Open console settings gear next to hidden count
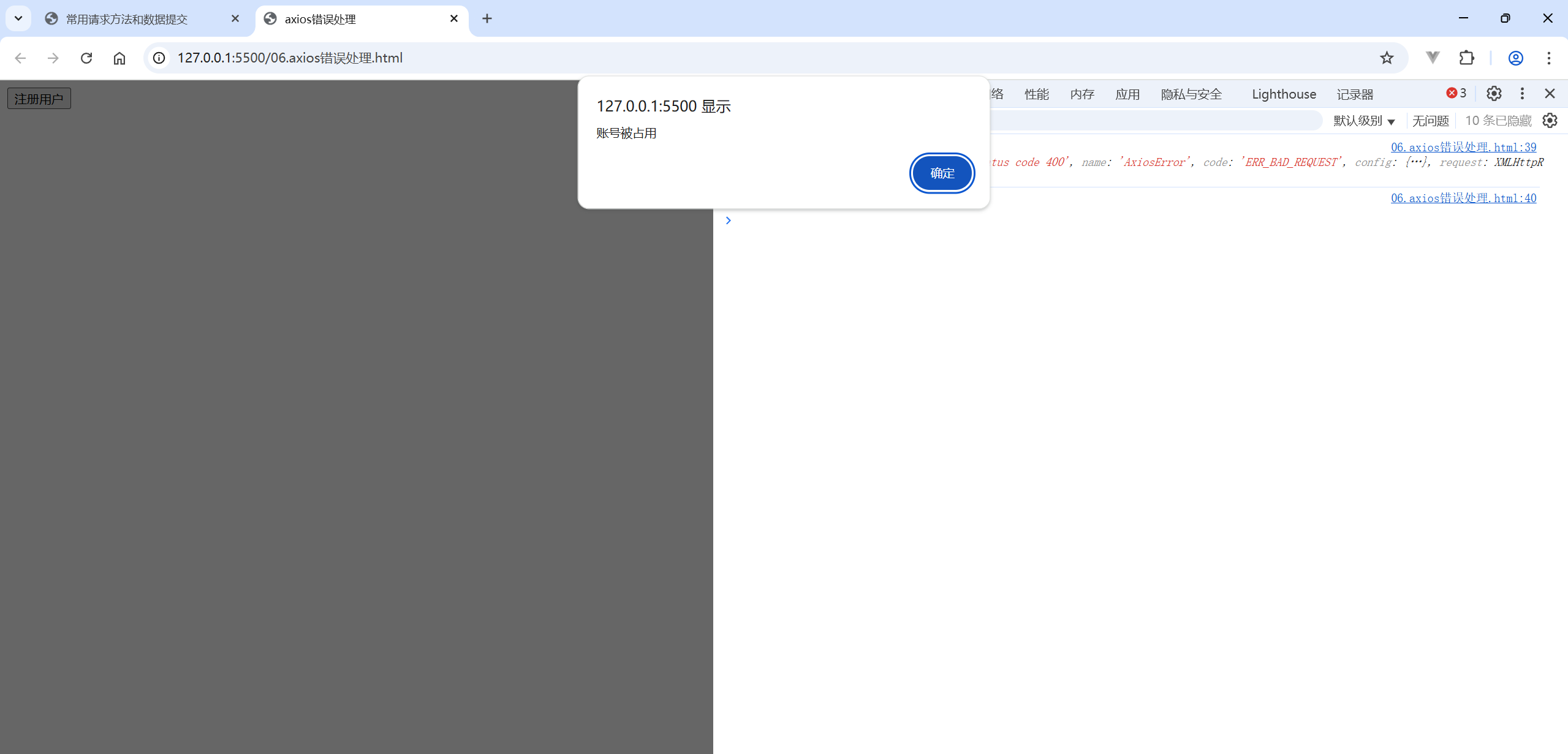The image size is (1568, 754). click(x=1550, y=121)
